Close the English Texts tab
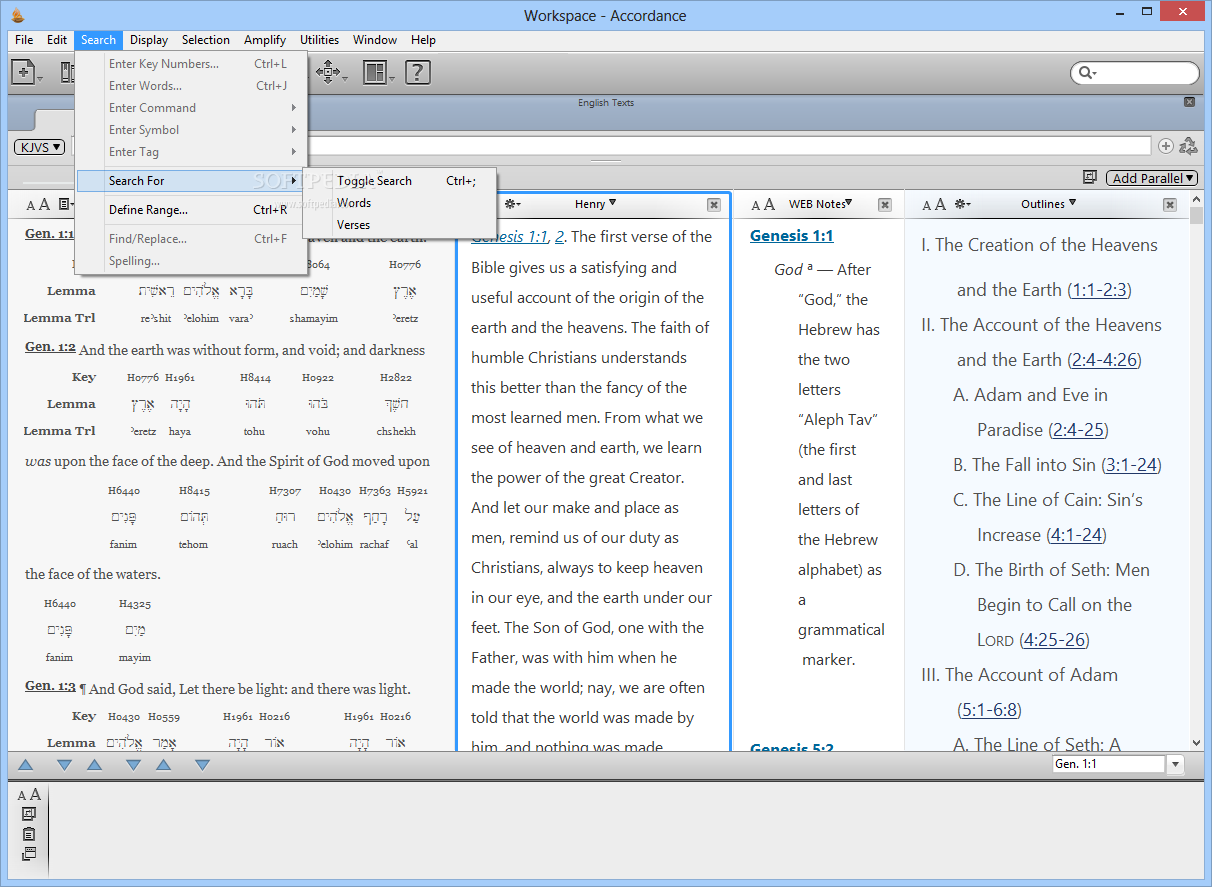1212x887 pixels. tap(1189, 102)
